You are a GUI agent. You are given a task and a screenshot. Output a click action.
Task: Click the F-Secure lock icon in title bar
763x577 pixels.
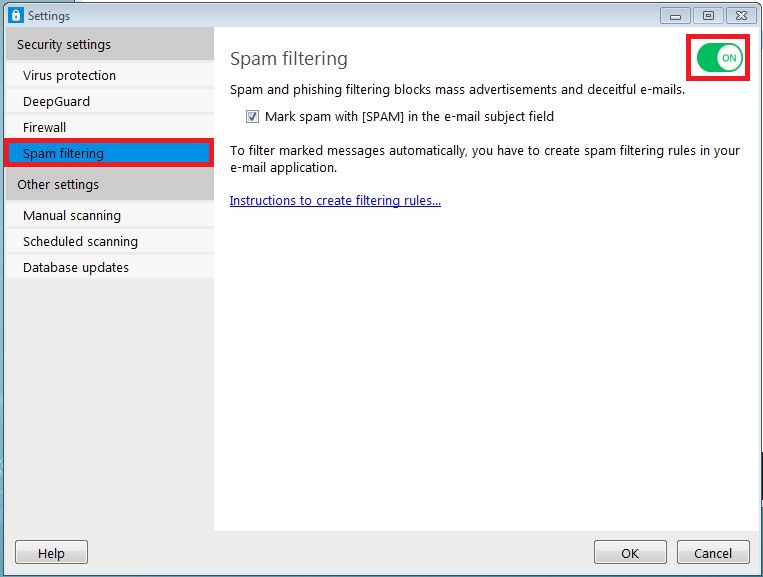(15, 16)
